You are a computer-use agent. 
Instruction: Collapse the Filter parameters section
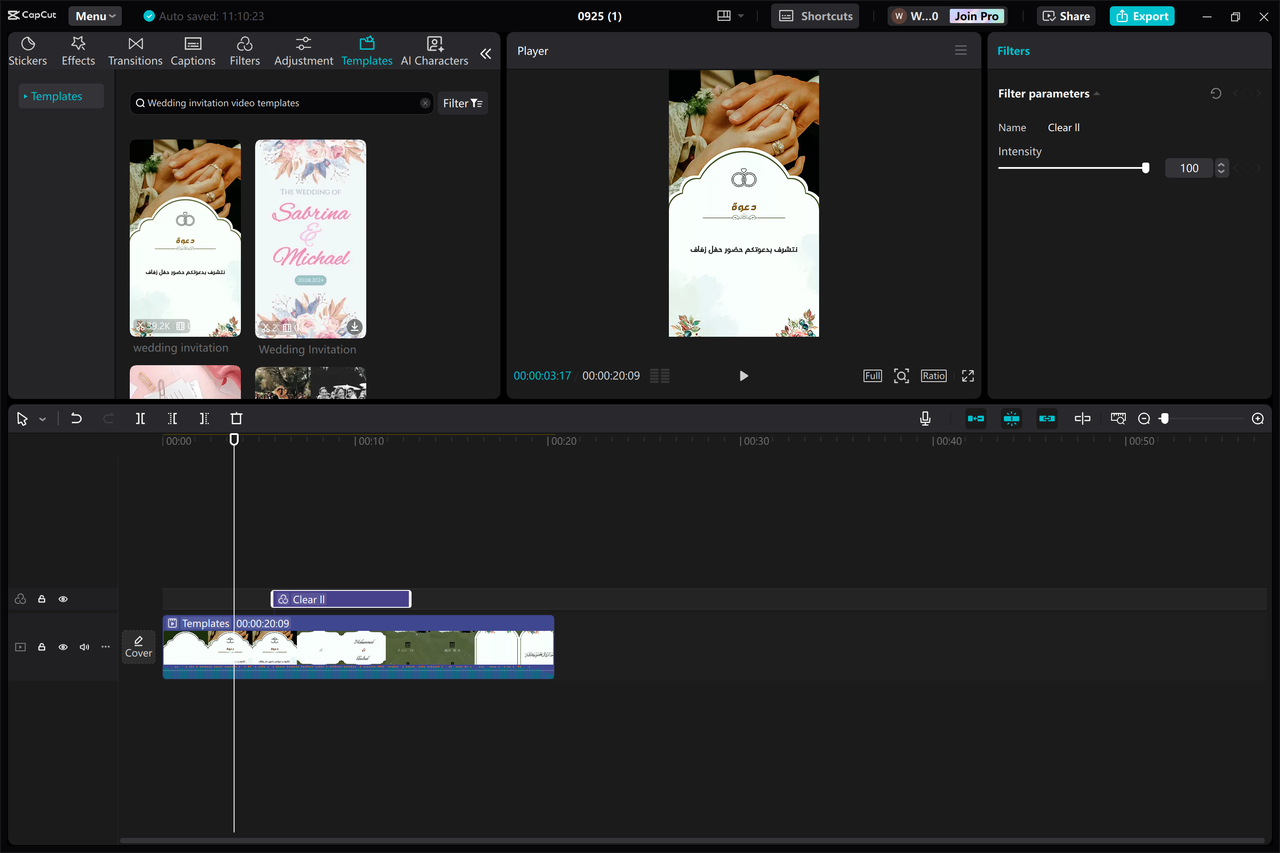coord(1097,93)
